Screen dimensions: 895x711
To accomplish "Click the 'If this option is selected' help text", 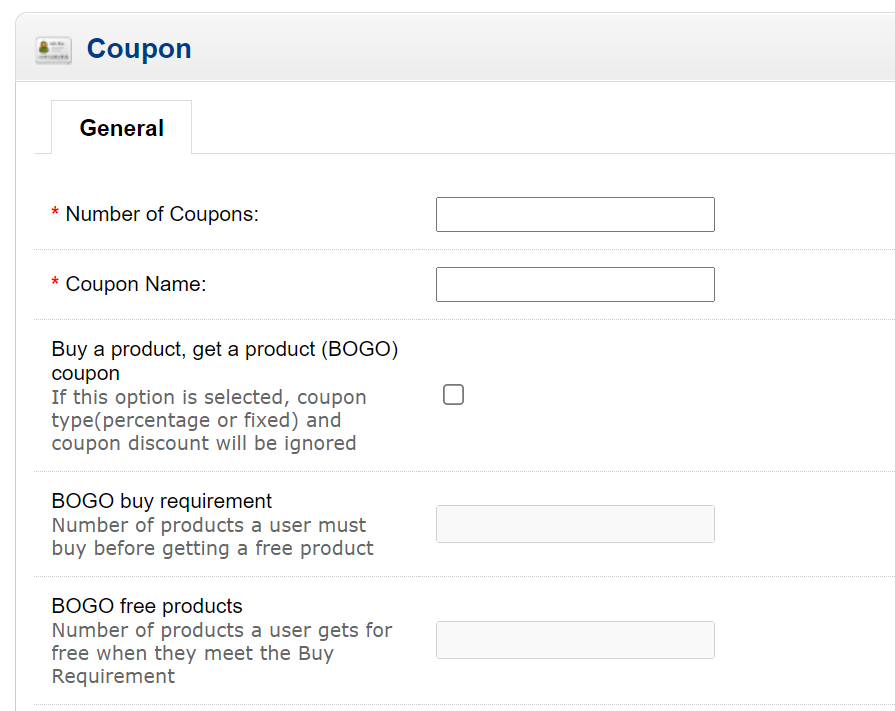I will point(209,420).
